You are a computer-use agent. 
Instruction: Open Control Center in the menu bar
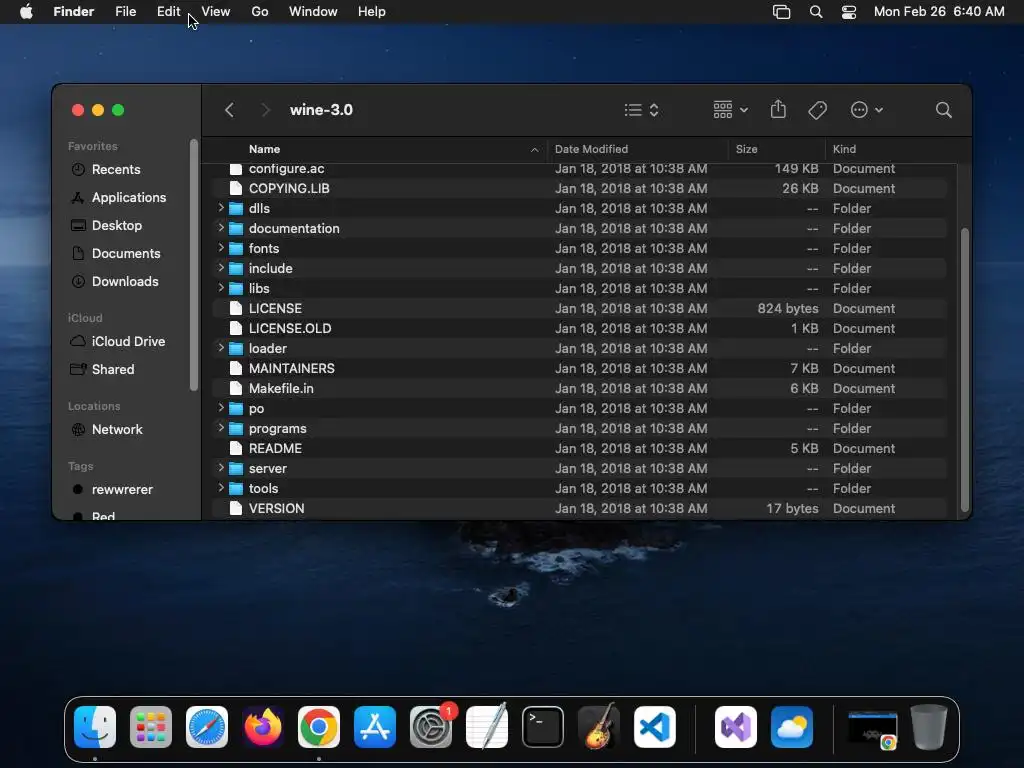pyautogui.click(x=848, y=12)
